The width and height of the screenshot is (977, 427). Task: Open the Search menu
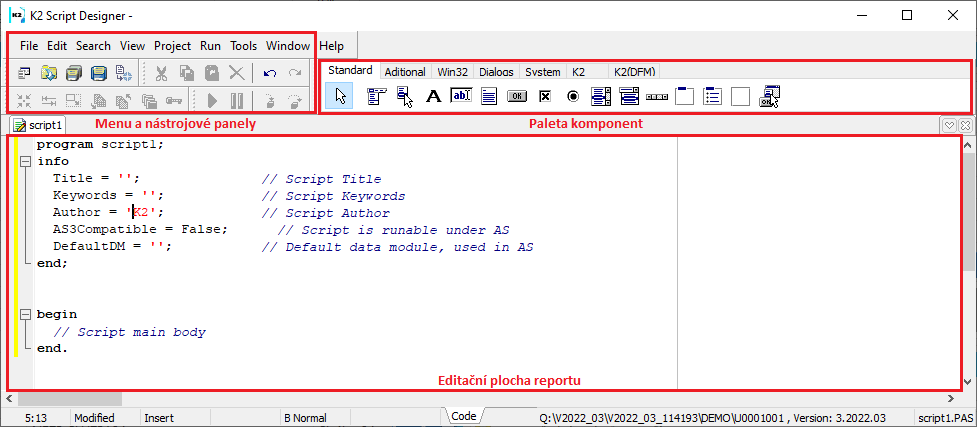pos(93,46)
